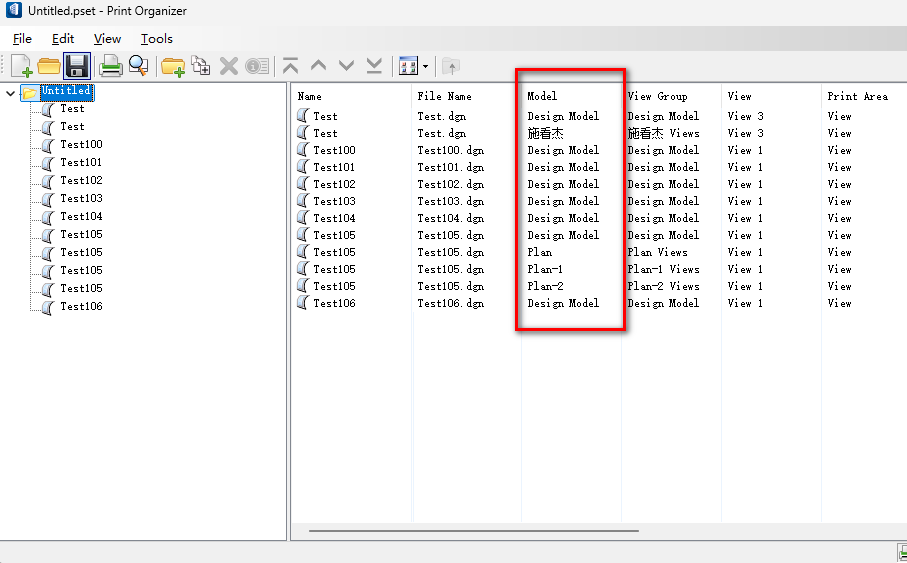This screenshot has width=907, height=563.
Task: Create a new print set with New icon
Action: (x=21, y=66)
